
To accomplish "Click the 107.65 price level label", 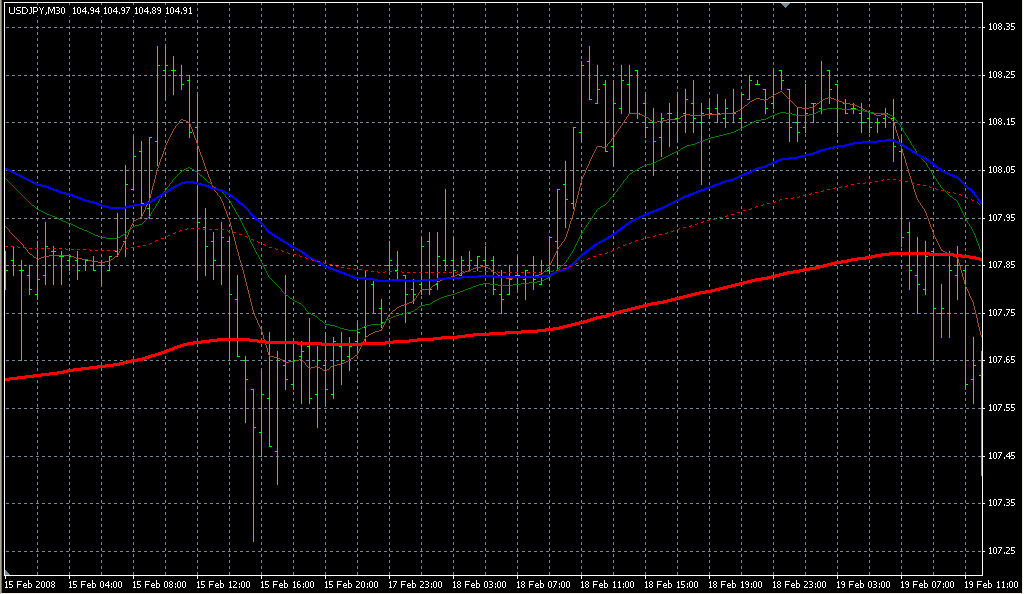I will pos(1001,360).
